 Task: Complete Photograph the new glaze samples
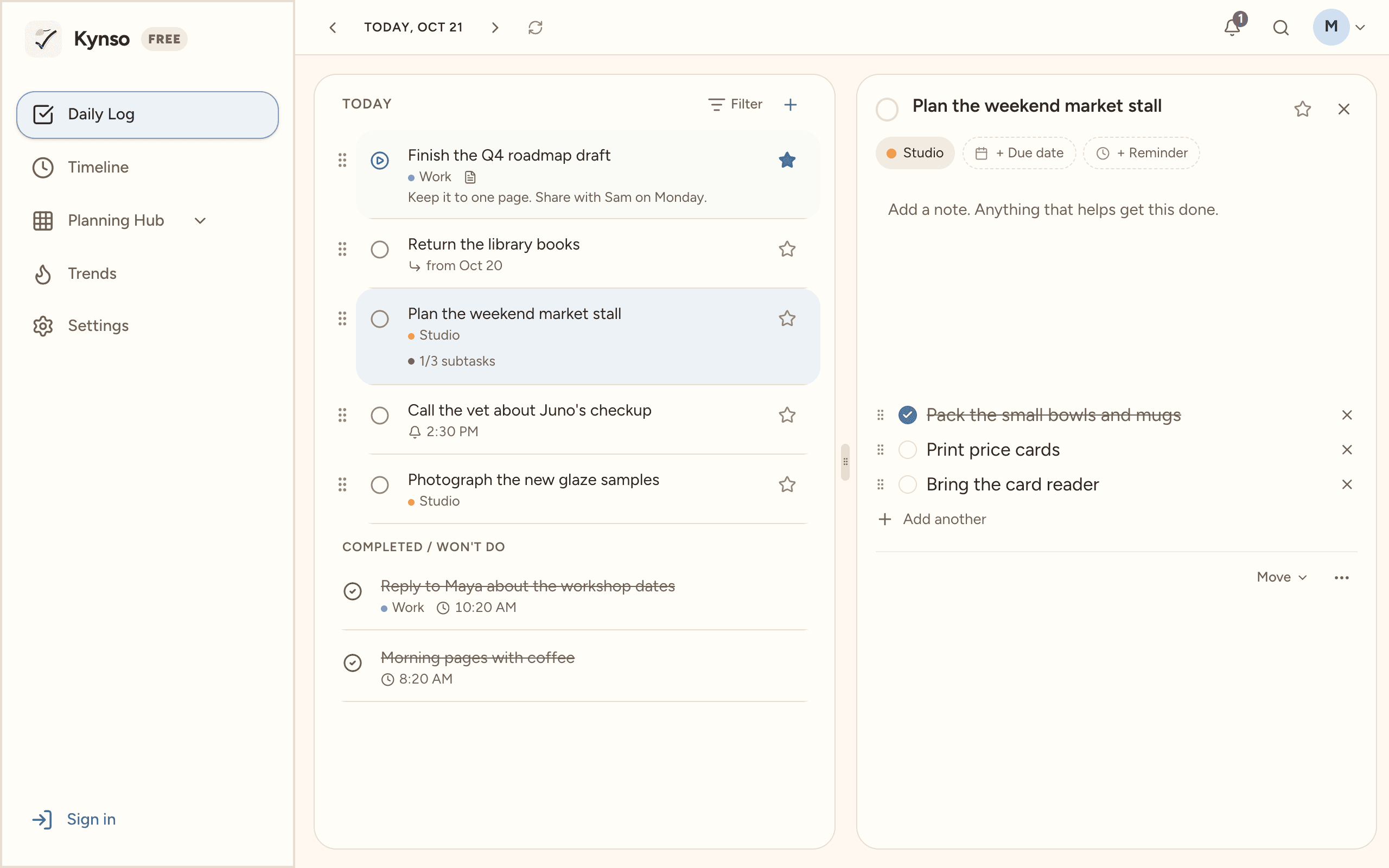click(x=379, y=485)
